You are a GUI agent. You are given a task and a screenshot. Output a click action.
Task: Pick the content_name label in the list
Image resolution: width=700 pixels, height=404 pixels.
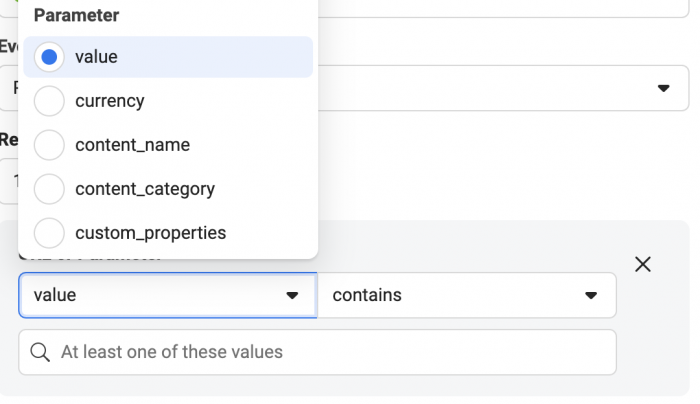point(133,145)
